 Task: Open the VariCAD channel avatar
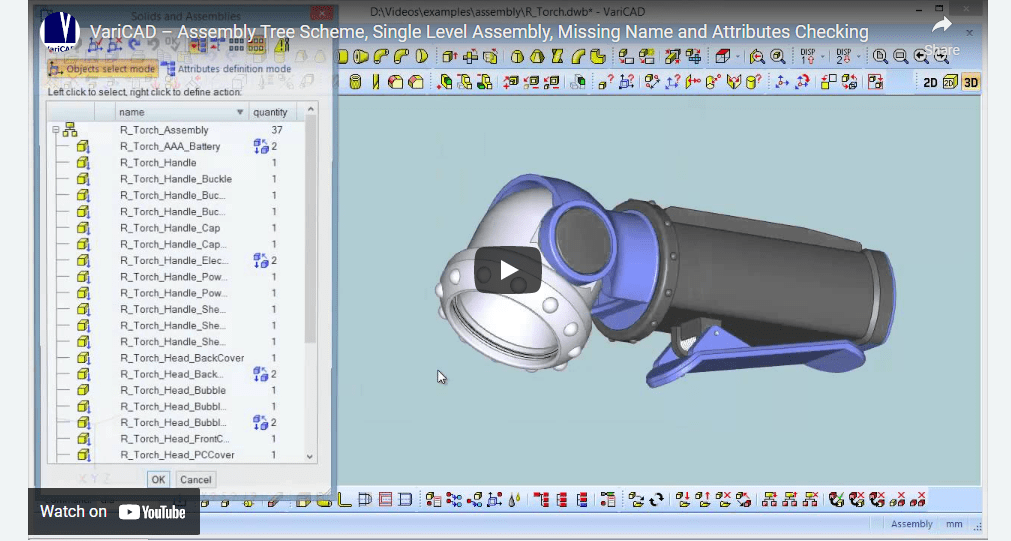point(59,32)
